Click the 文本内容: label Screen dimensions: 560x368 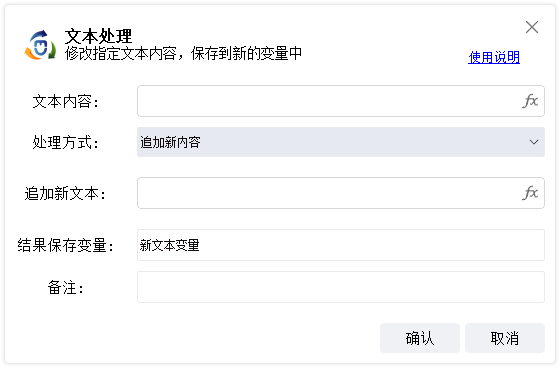(65, 101)
